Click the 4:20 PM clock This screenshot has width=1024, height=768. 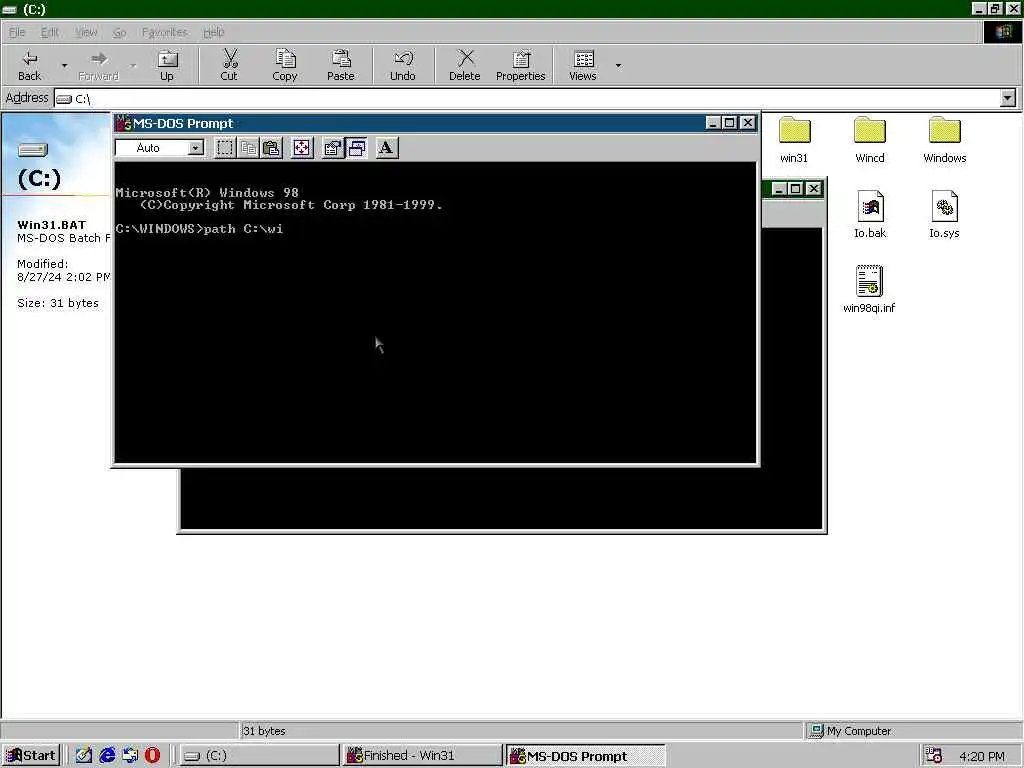click(x=982, y=756)
